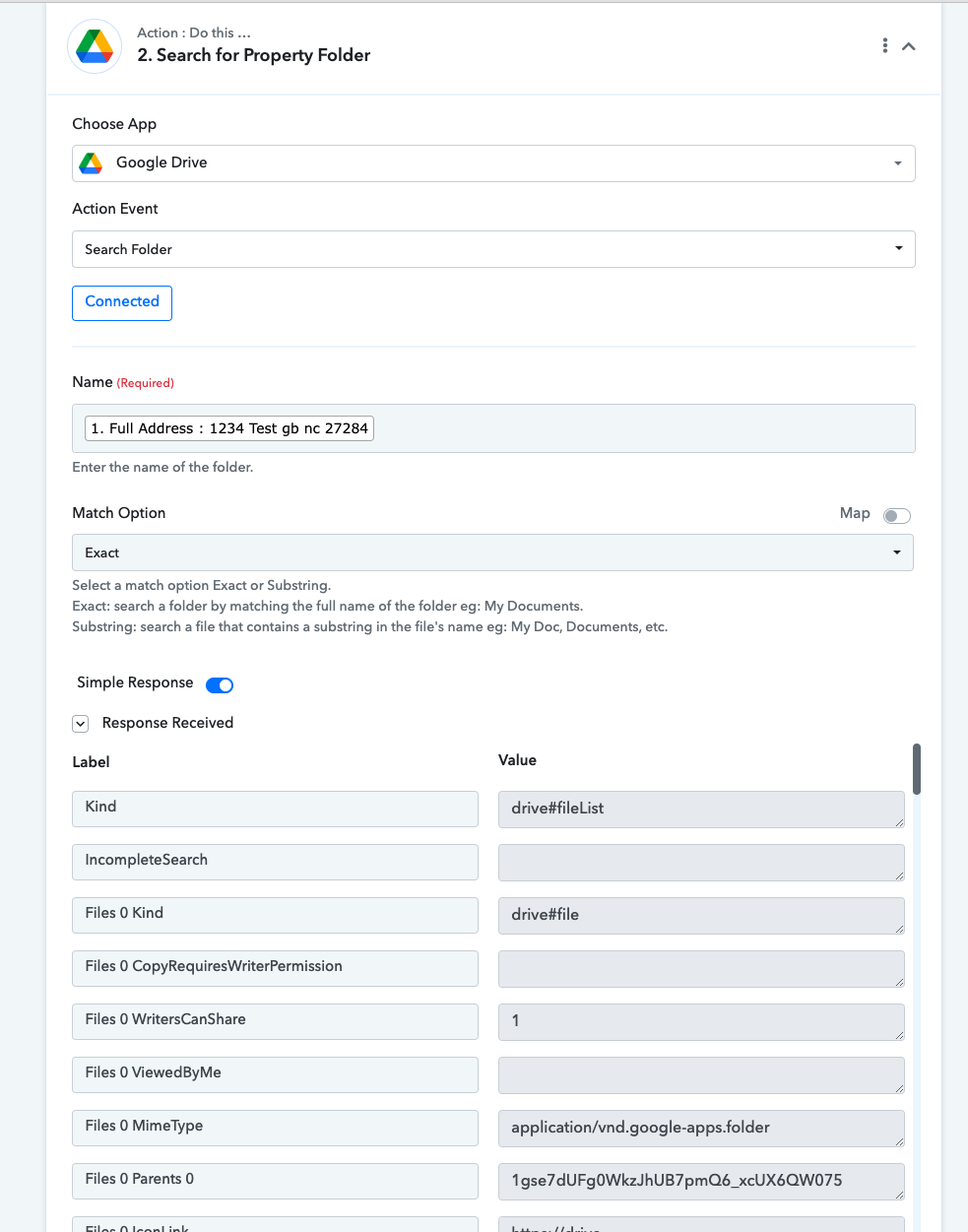The height and width of the screenshot is (1232, 968).
Task: Open the Choose App dropdown
Action: pyautogui.click(x=493, y=163)
